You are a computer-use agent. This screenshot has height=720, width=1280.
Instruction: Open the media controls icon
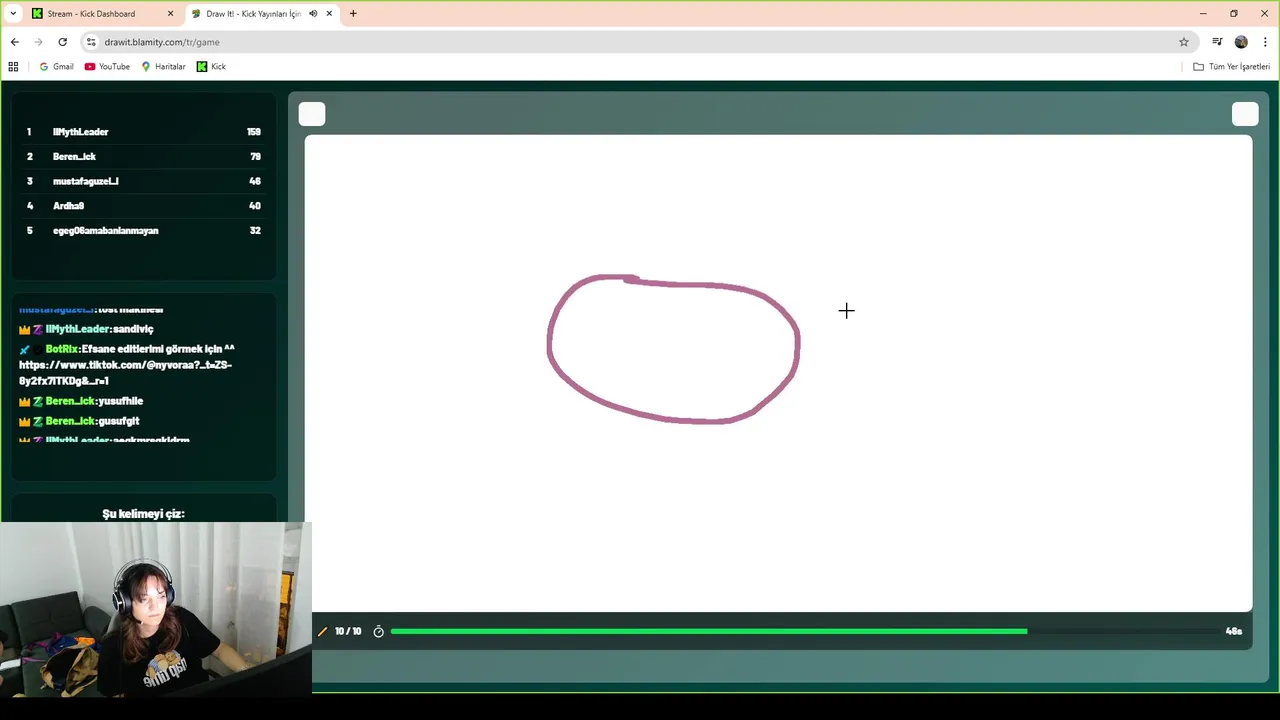(x=1217, y=42)
